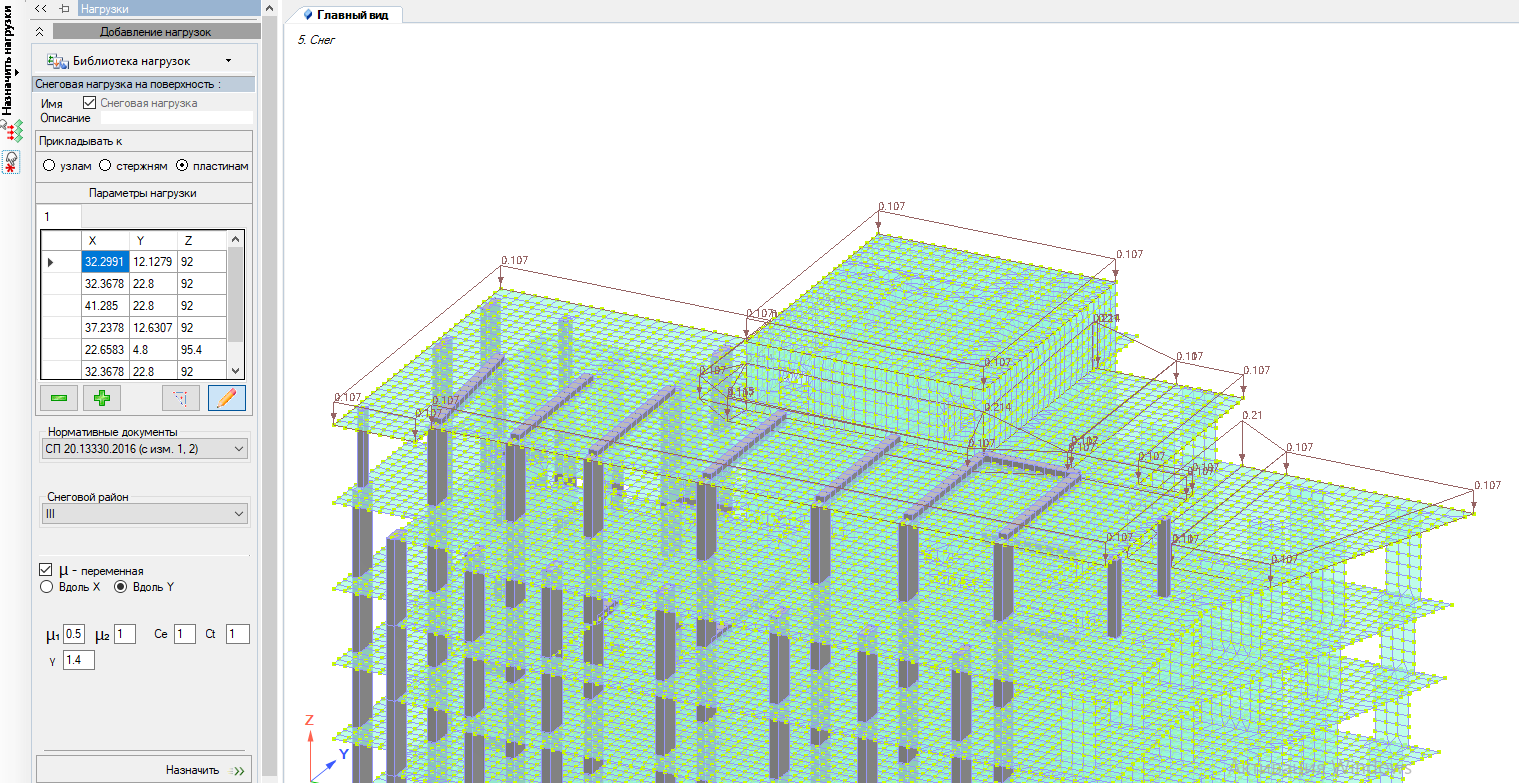Click the γ coefficient input field
The image size is (1519, 783).
[79, 660]
